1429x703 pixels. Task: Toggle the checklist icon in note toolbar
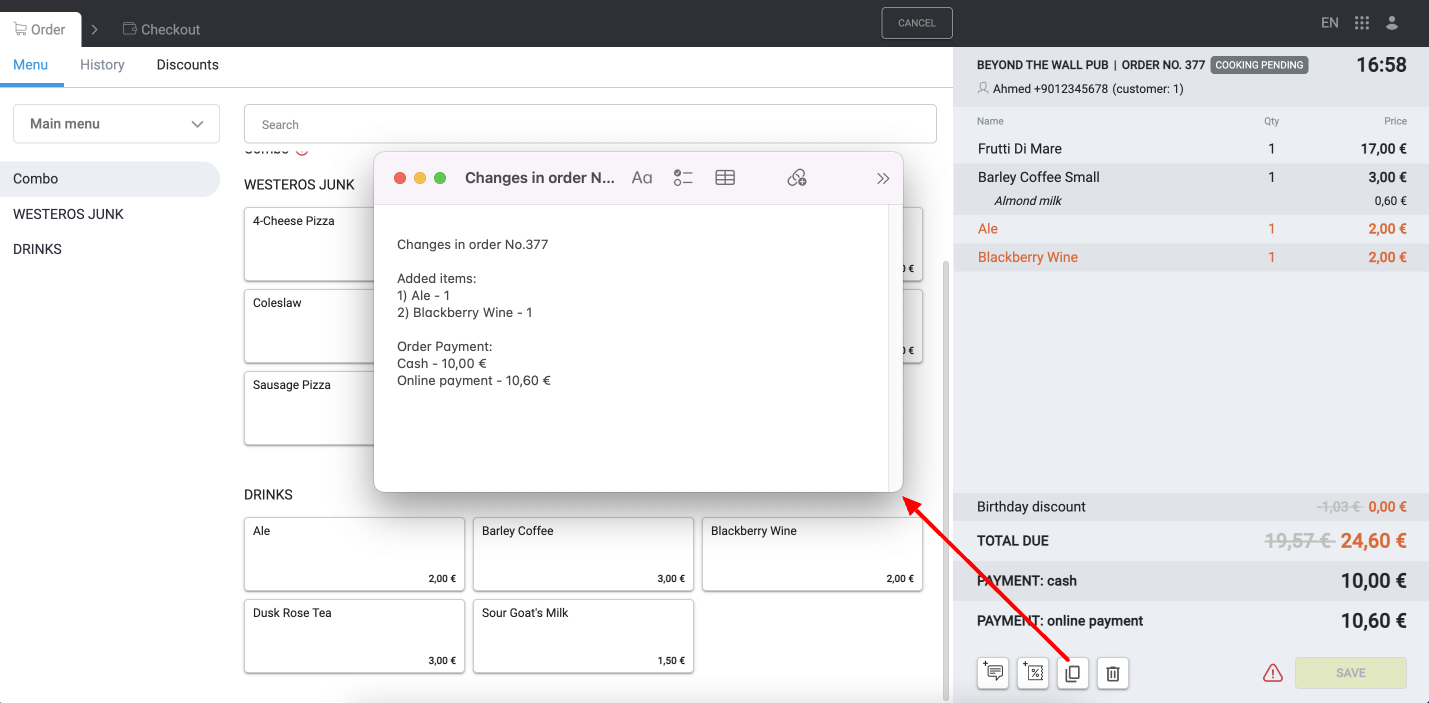pyautogui.click(x=683, y=178)
